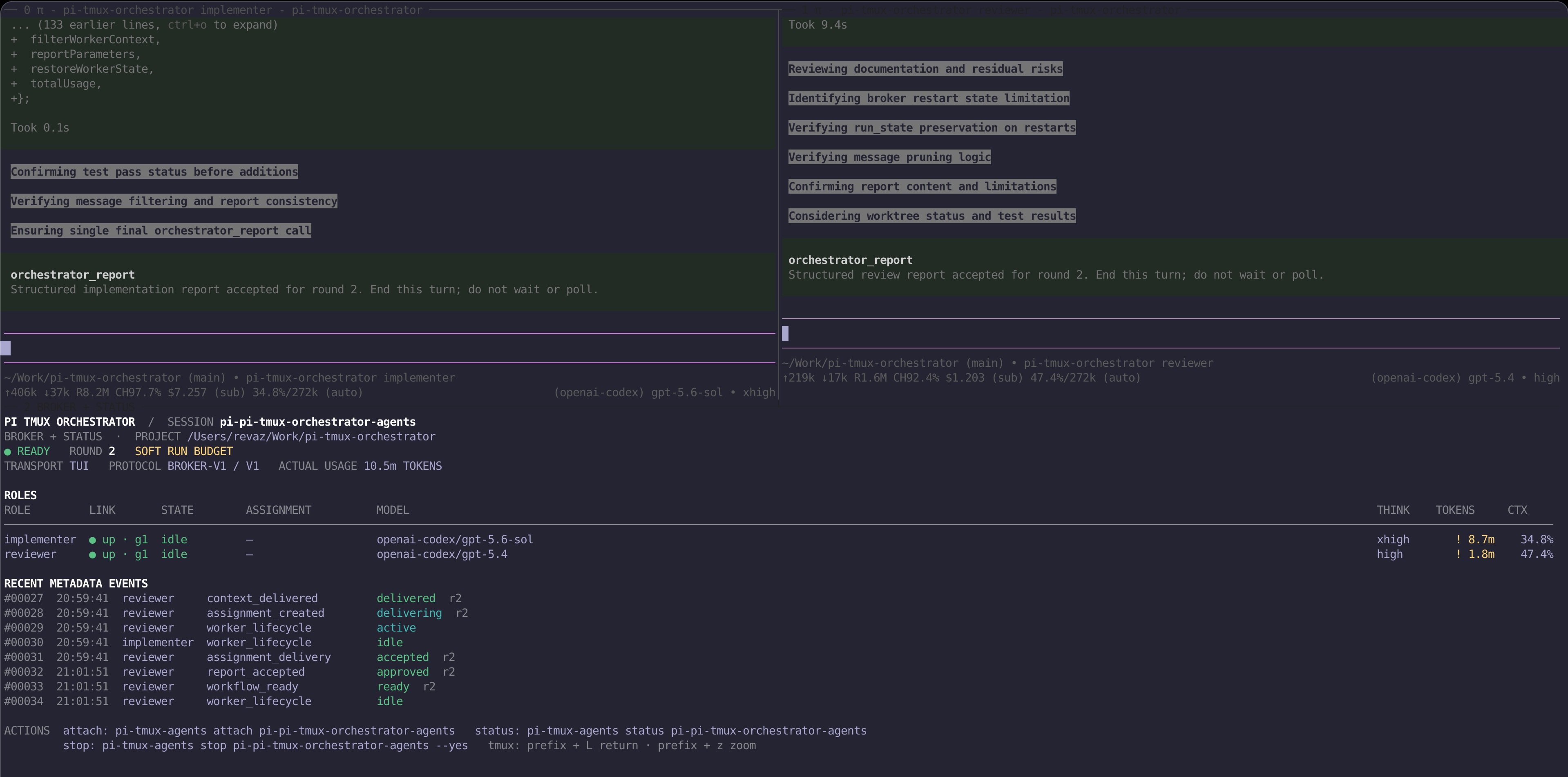Click 'Confirming test pass status before additions'

coord(154,172)
